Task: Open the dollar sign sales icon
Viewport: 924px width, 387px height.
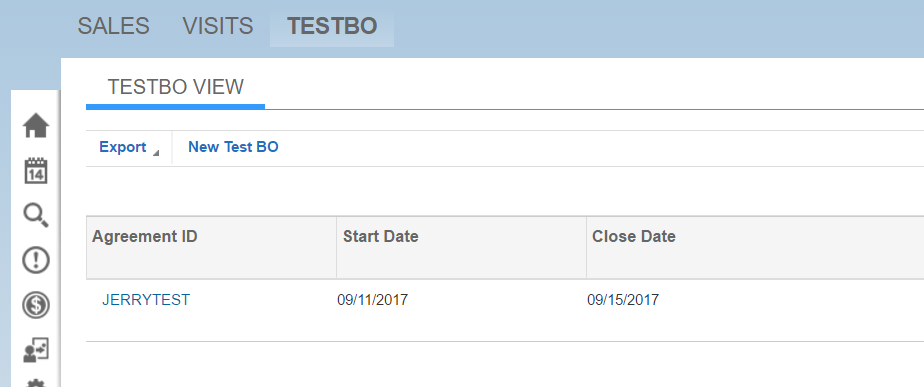Action: click(x=36, y=305)
